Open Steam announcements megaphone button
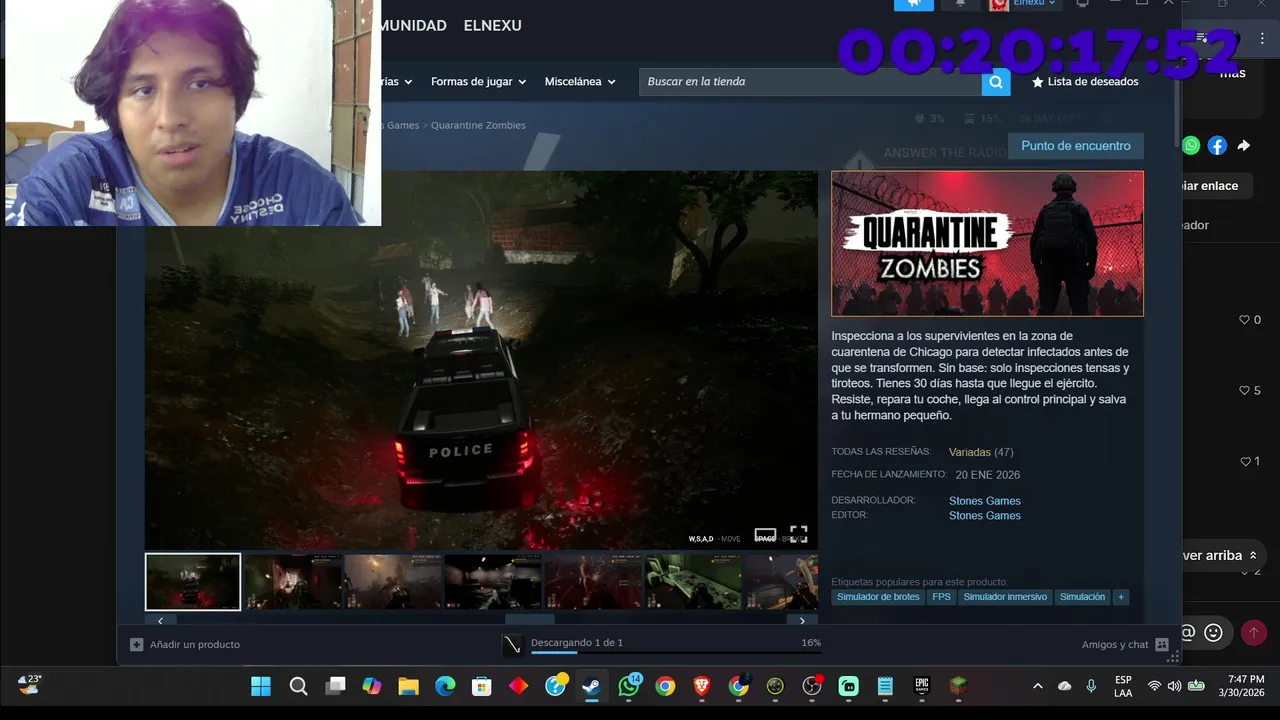 pyautogui.click(x=913, y=4)
